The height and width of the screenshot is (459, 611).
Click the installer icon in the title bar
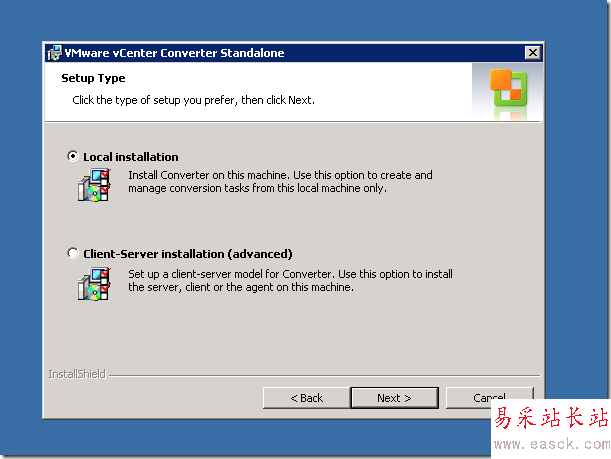coord(54,53)
